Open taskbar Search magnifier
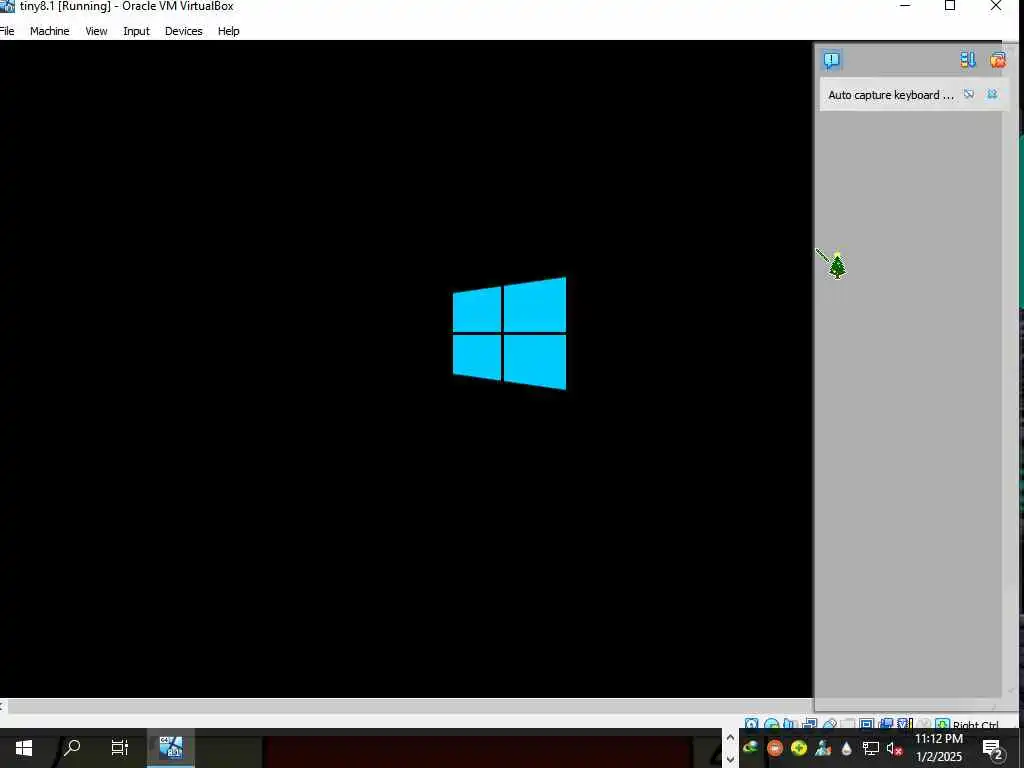1024x768 pixels. click(72, 747)
